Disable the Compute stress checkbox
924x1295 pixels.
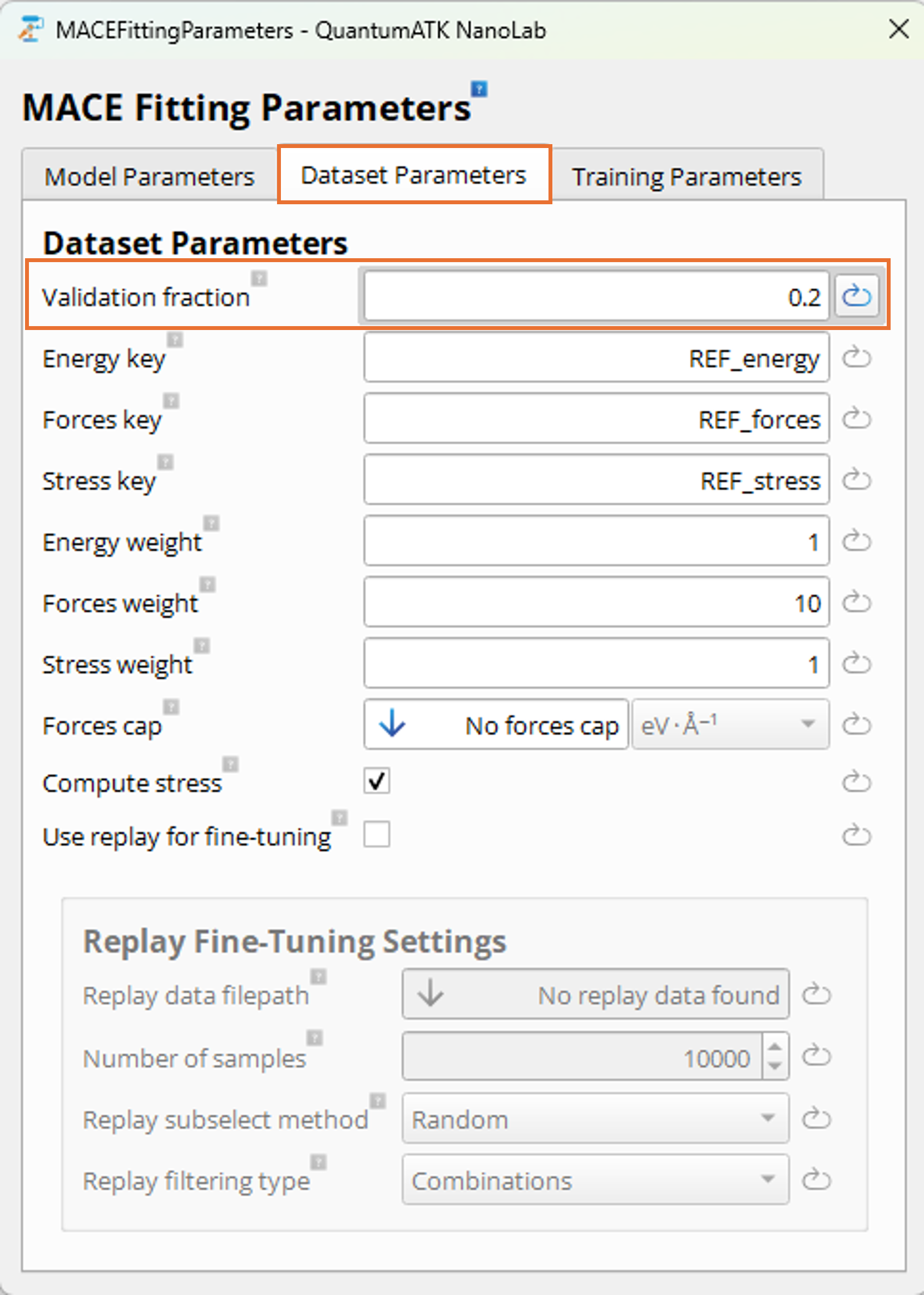377,781
